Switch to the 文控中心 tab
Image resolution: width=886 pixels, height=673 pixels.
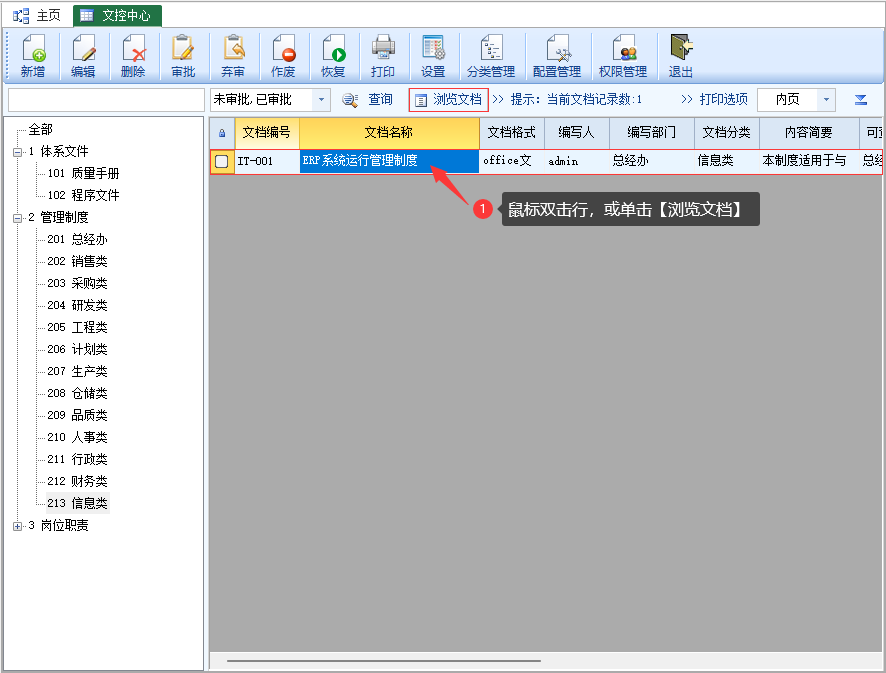point(118,16)
